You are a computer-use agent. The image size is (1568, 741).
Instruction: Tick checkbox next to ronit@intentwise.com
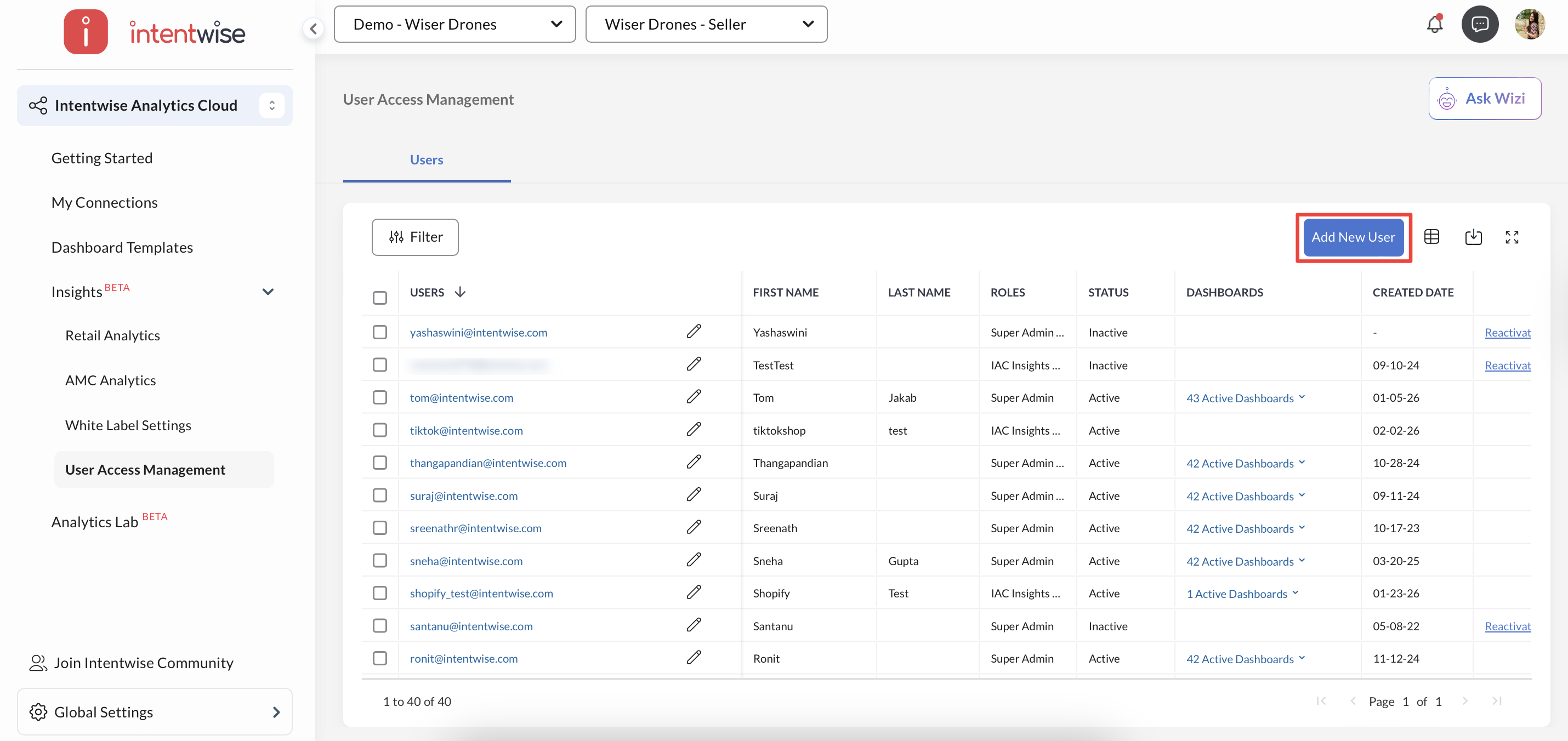coord(380,658)
